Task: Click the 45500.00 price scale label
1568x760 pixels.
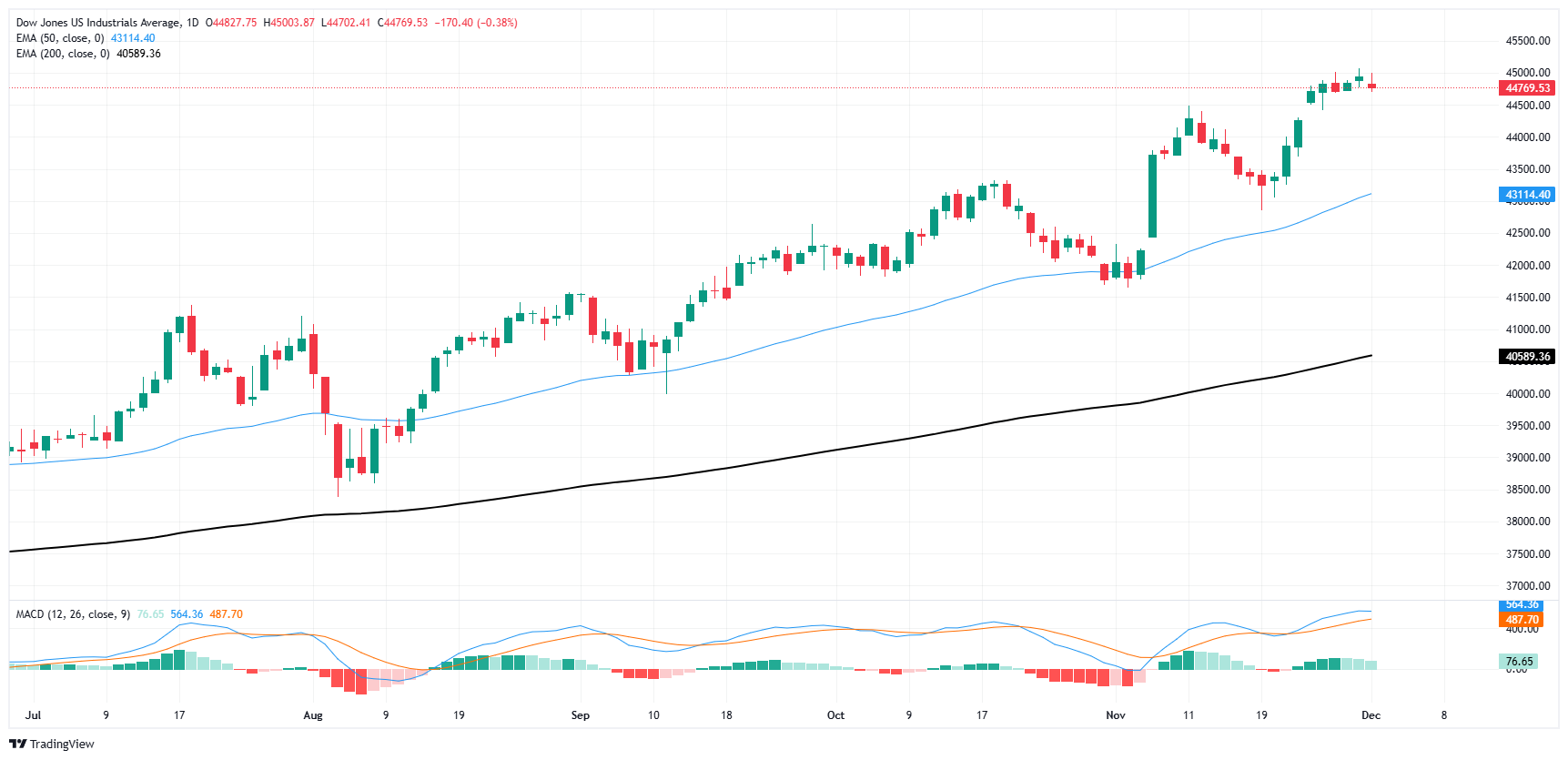Action: [x=1528, y=41]
